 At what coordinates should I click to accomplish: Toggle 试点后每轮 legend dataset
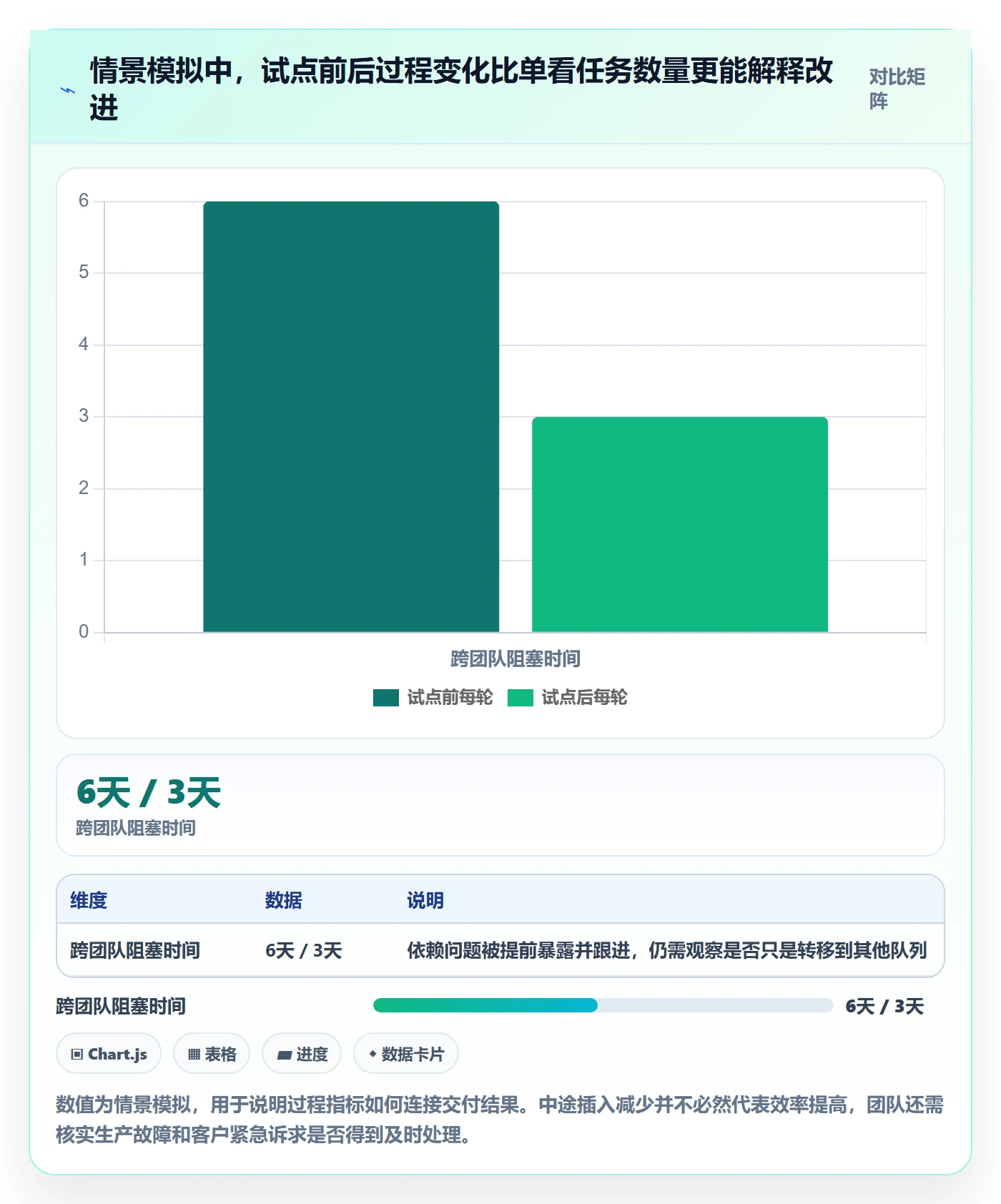point(567,697)
